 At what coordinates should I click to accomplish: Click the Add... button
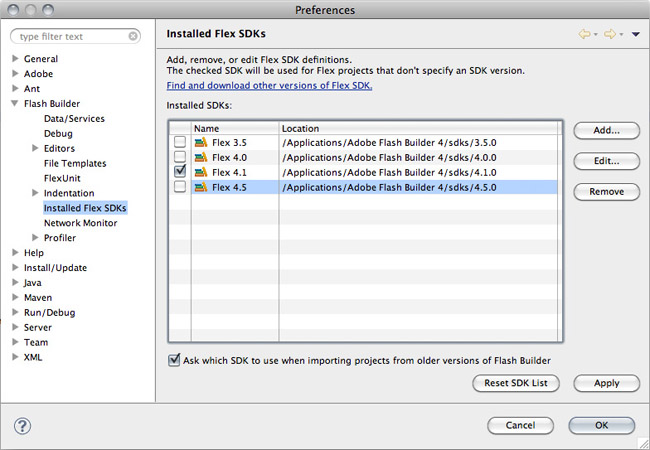point(606,131)
